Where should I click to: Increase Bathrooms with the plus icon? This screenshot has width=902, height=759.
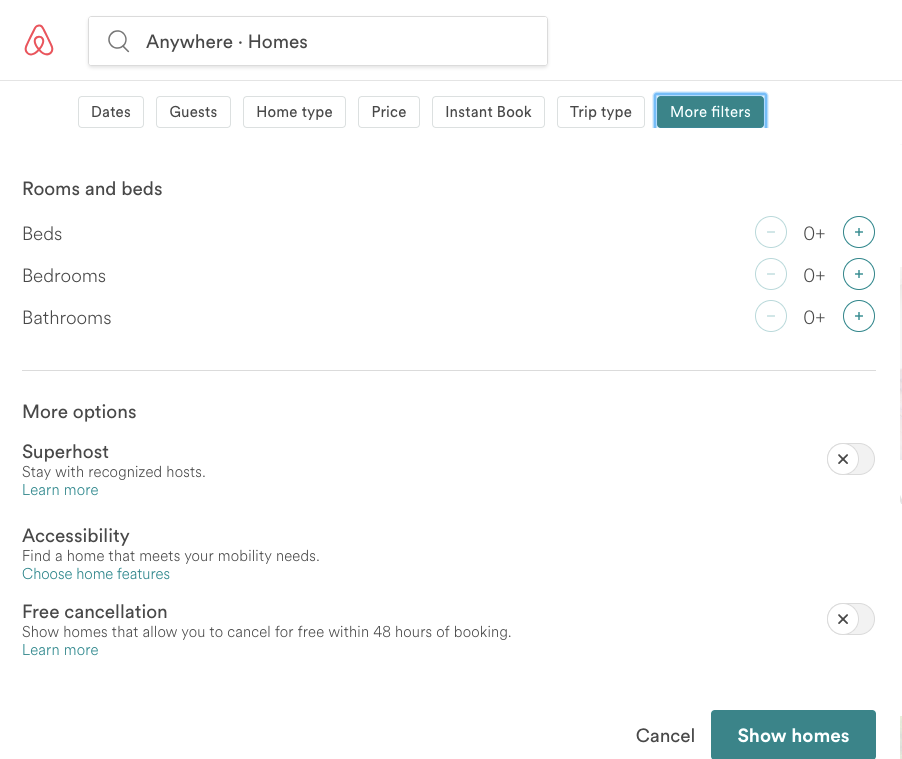click(858, 315)
